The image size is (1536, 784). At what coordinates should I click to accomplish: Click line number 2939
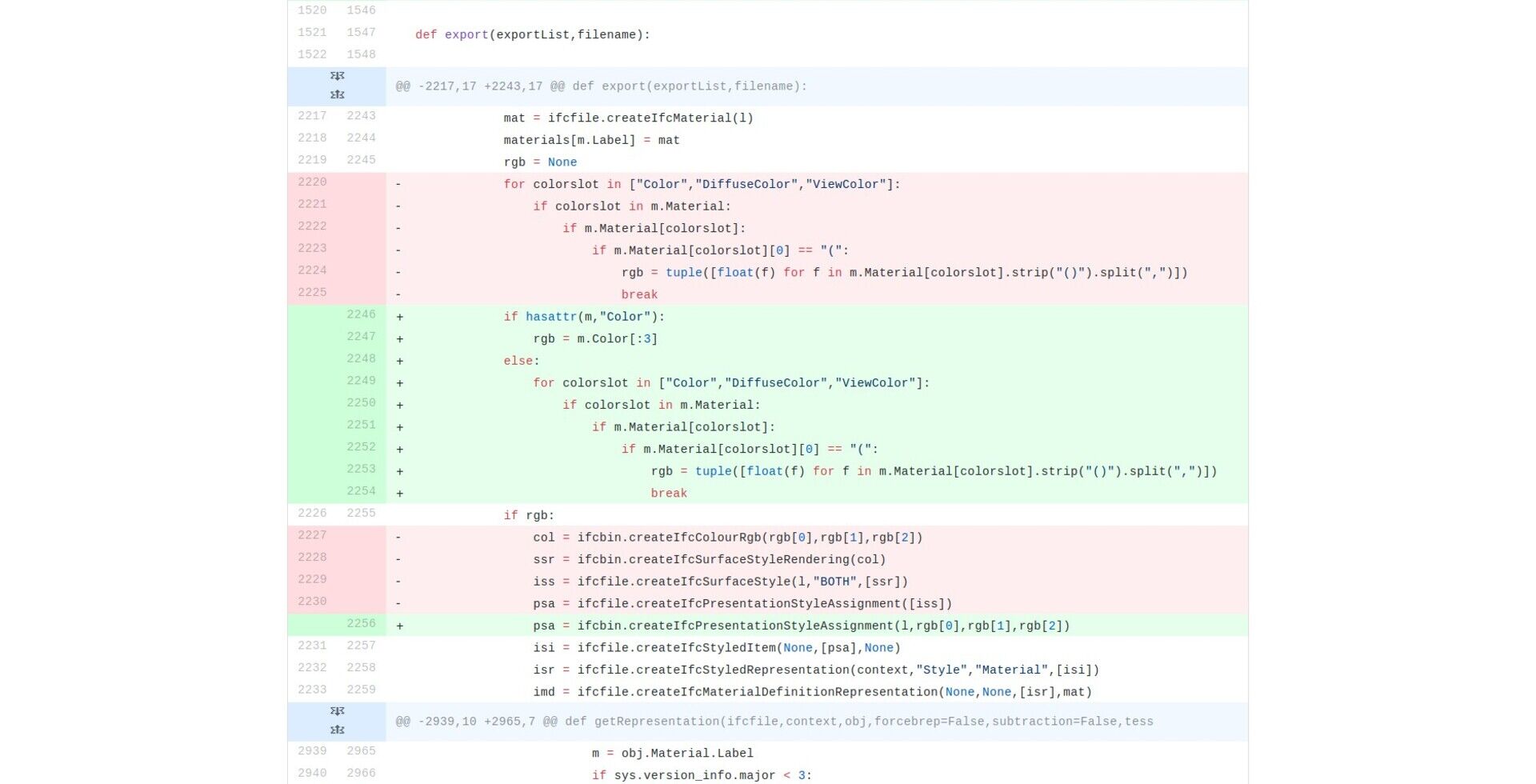312,751
